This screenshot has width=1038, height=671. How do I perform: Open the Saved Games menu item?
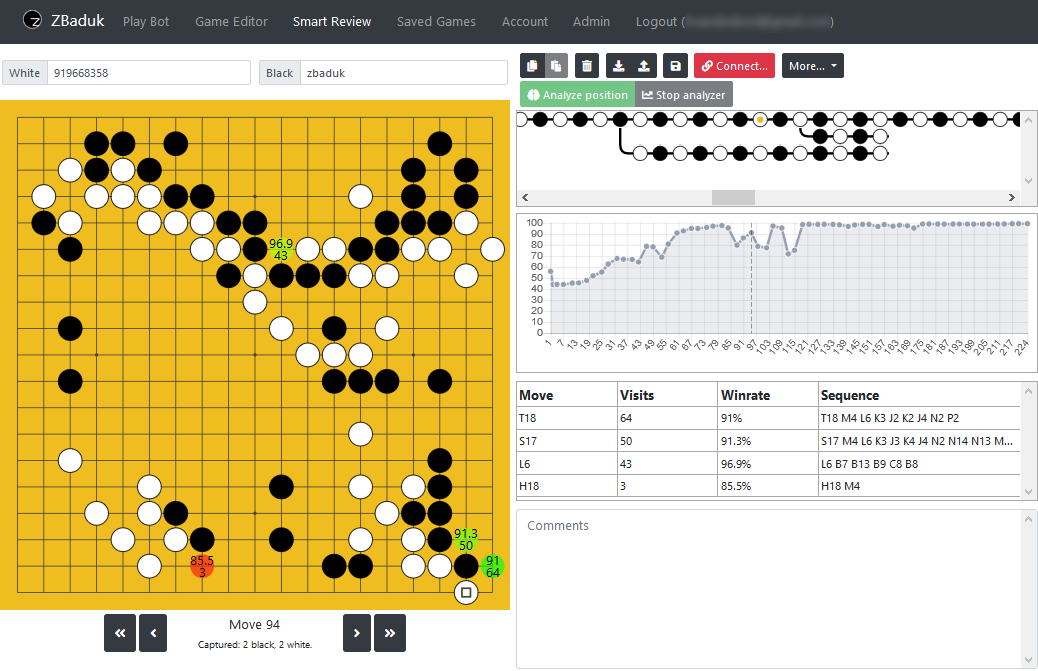(x=435, y=21)
